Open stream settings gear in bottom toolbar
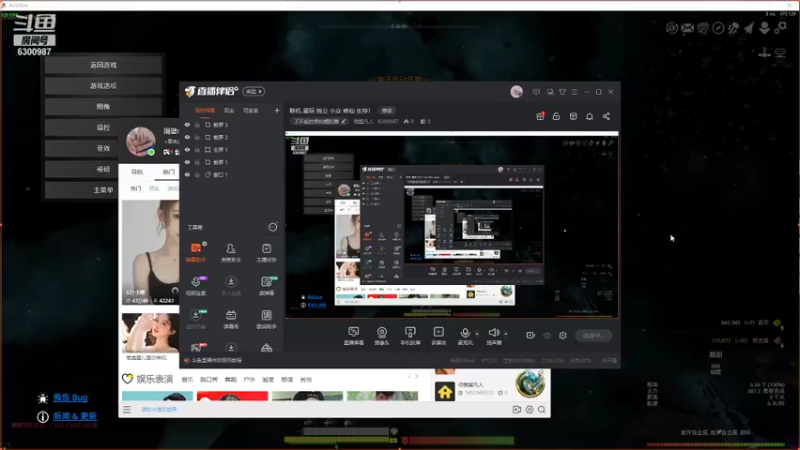The image size is (800, 450). [x=563, y=335]
